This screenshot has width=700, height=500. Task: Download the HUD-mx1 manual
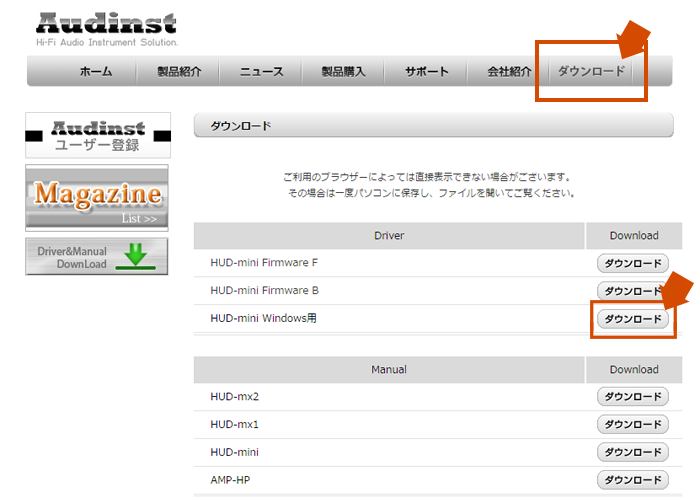[x=633, y=424]
